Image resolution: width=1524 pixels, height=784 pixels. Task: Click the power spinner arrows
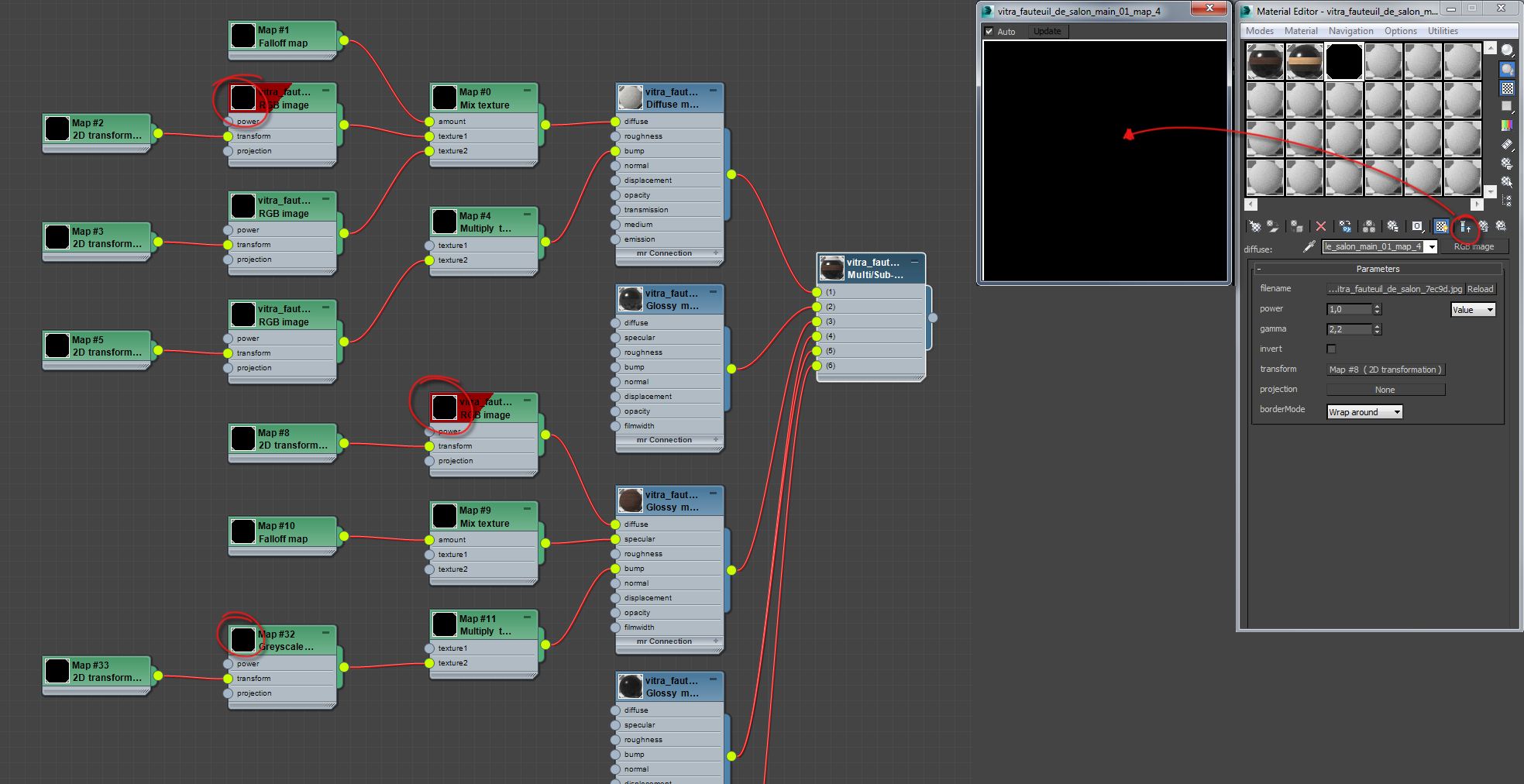click(1377, 309)
